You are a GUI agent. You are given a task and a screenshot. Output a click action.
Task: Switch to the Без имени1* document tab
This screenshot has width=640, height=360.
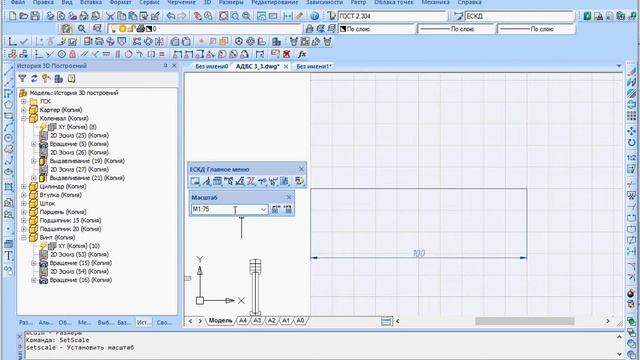pos(313,66)
